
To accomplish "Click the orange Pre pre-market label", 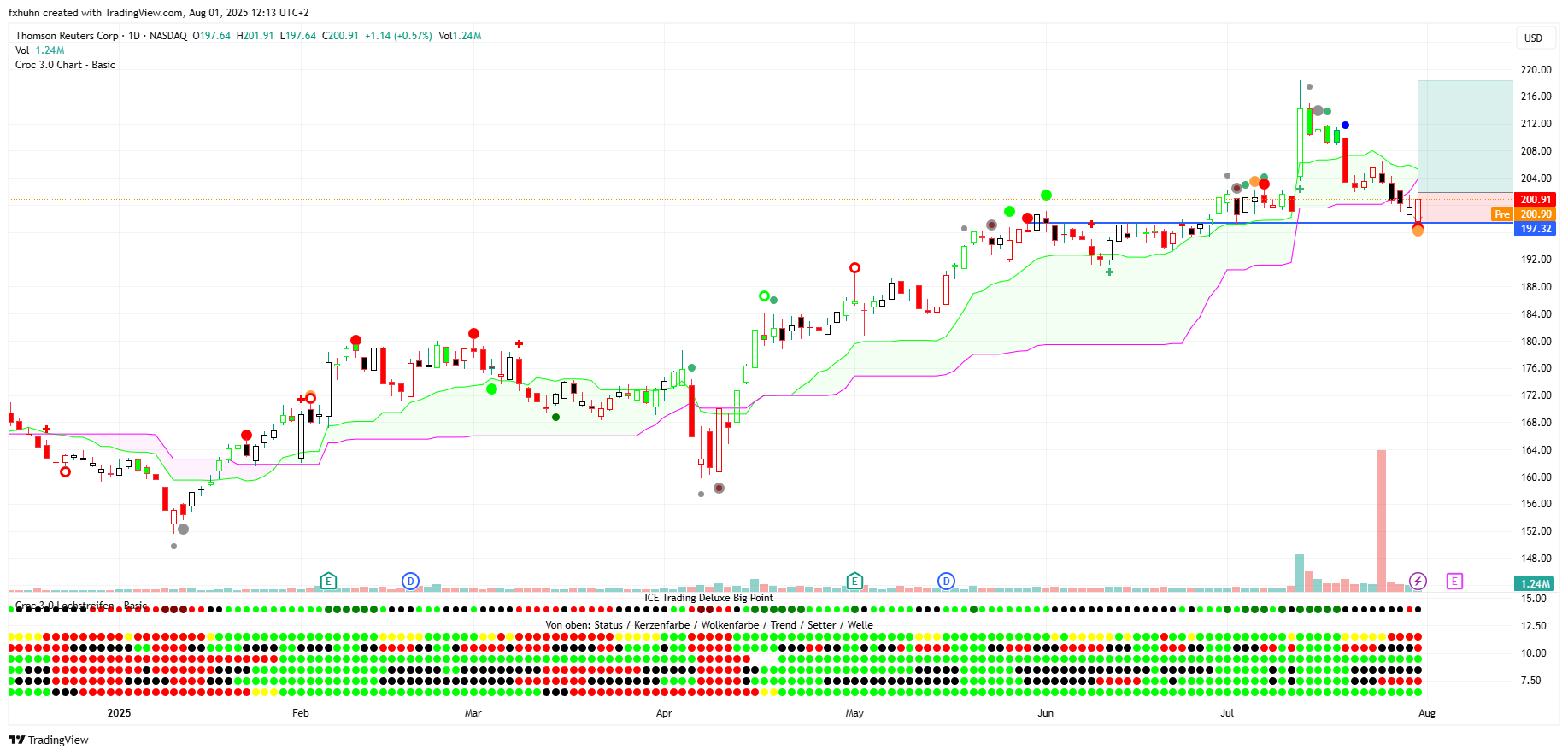I will pyautogui.click(x=1501, y=214).
